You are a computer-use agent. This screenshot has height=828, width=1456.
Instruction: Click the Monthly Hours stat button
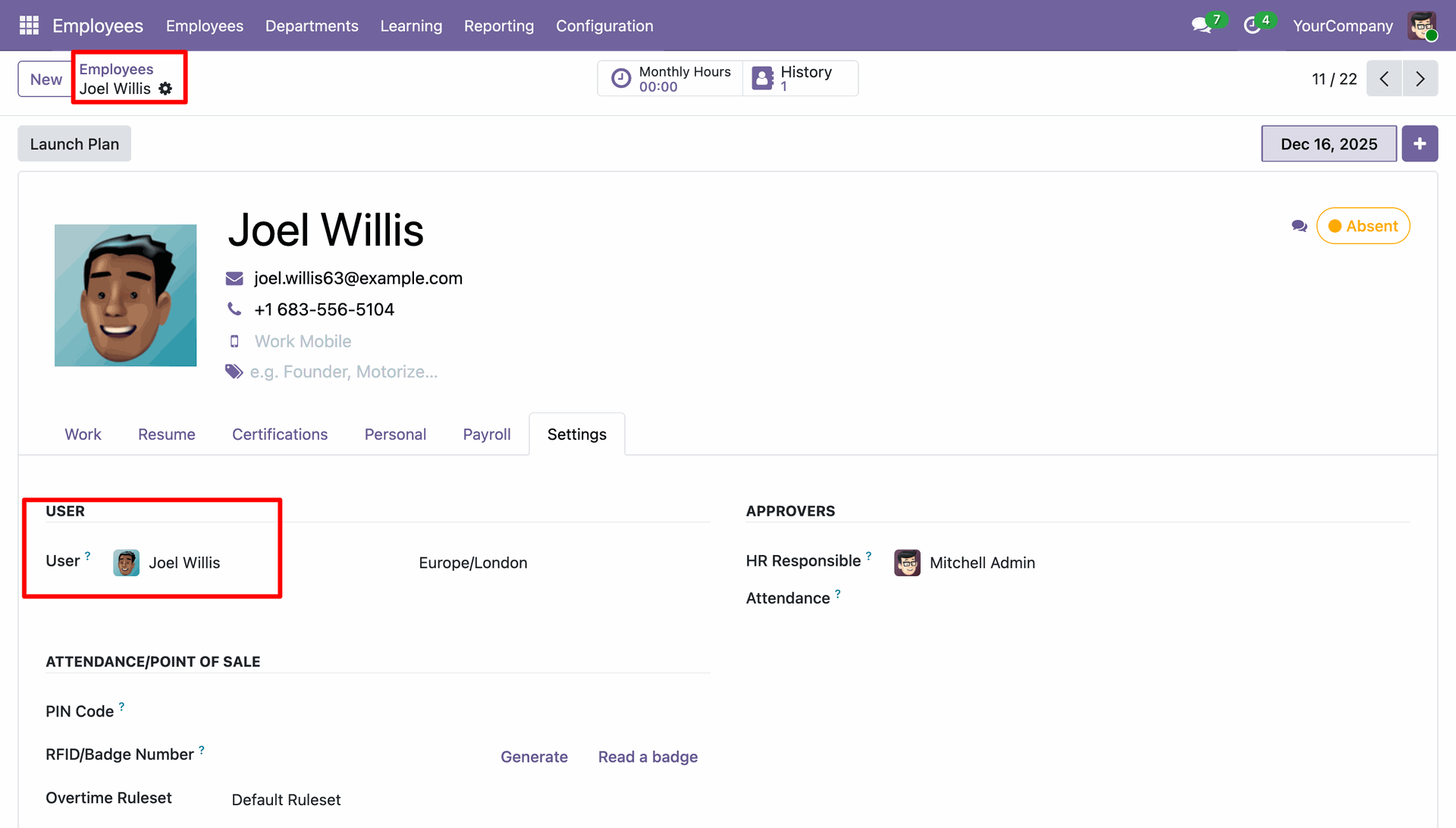(x=670, y=79)
